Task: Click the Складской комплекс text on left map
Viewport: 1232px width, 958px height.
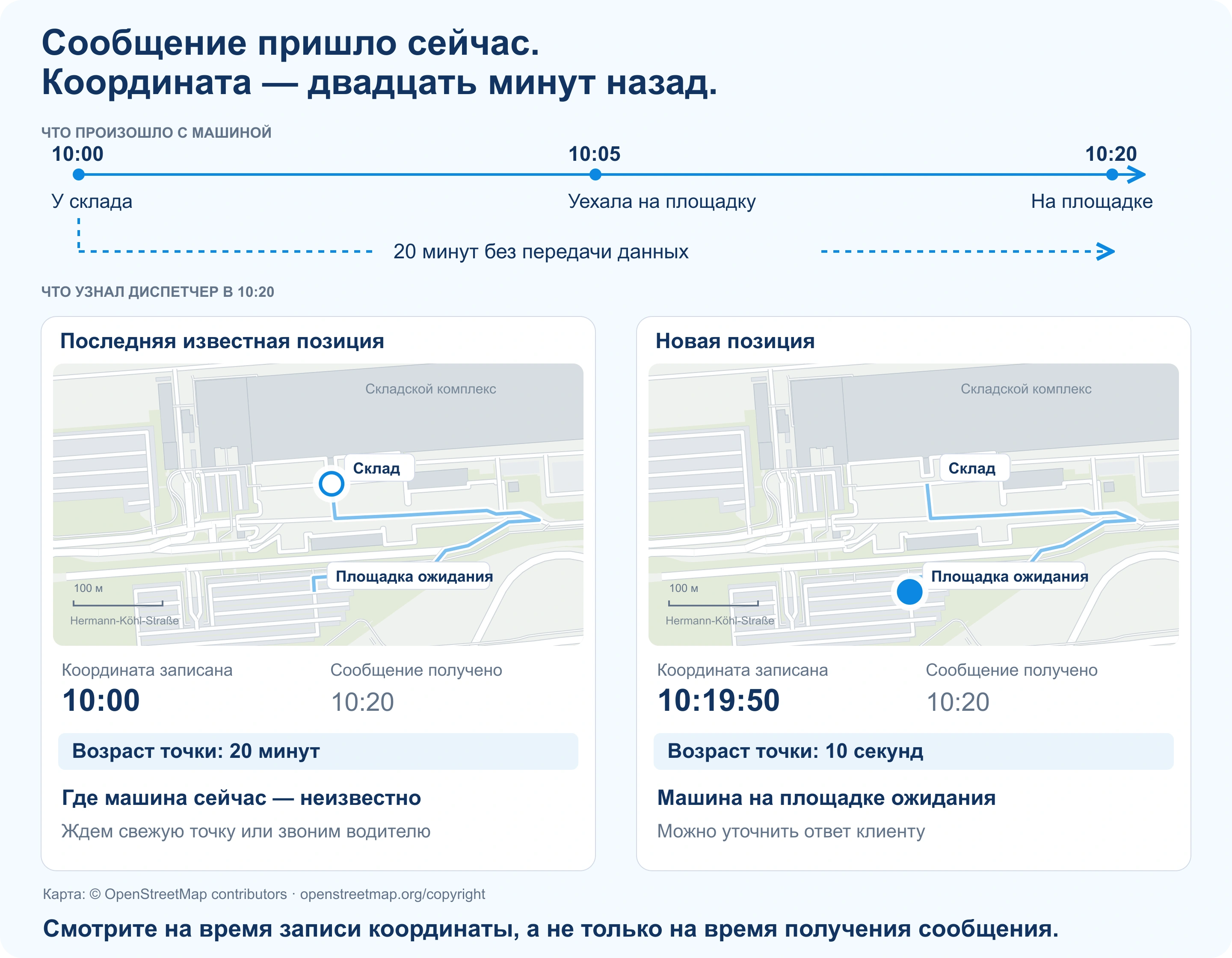Action: [x=430, y=389]
